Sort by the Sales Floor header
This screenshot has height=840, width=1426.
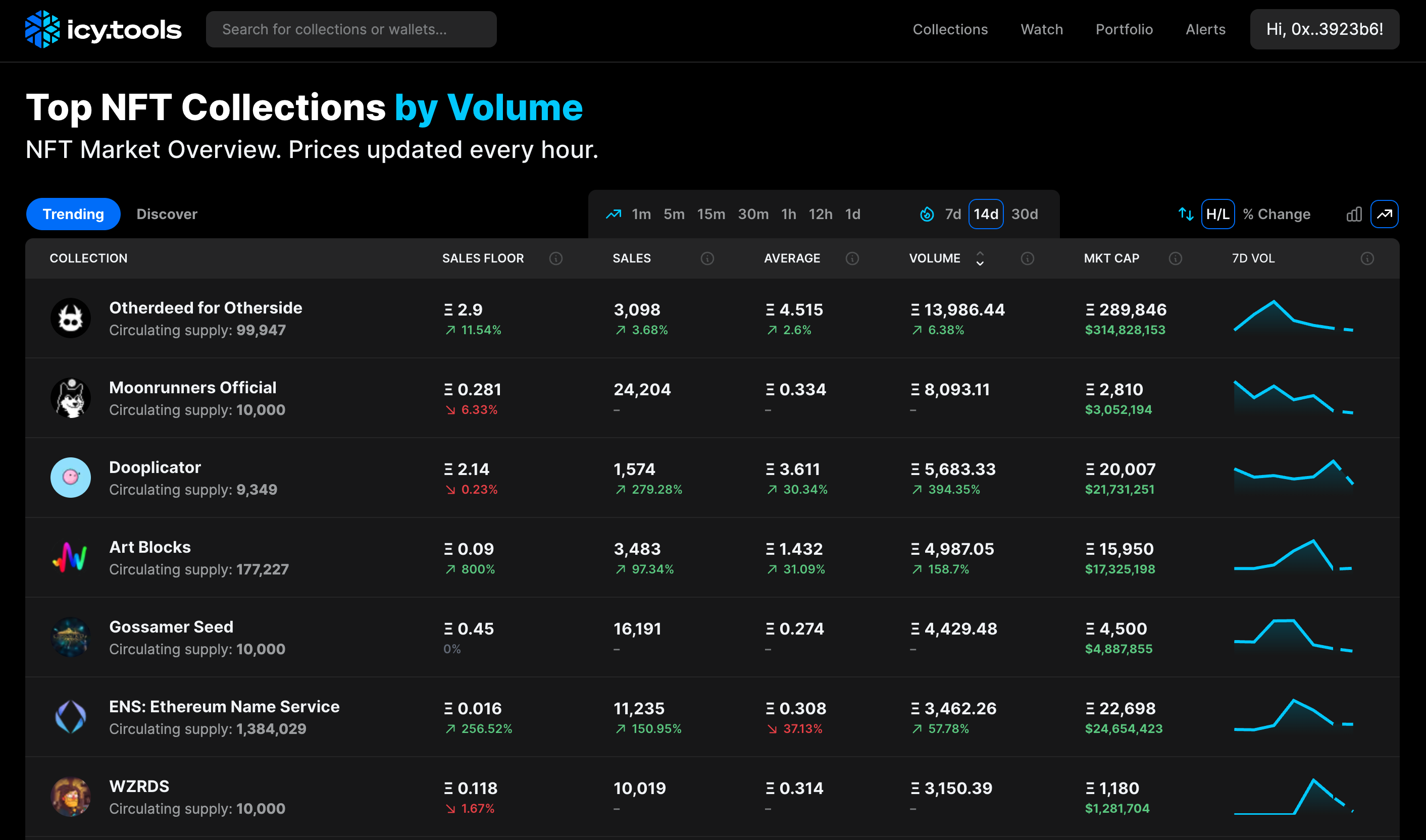(483, 258)
